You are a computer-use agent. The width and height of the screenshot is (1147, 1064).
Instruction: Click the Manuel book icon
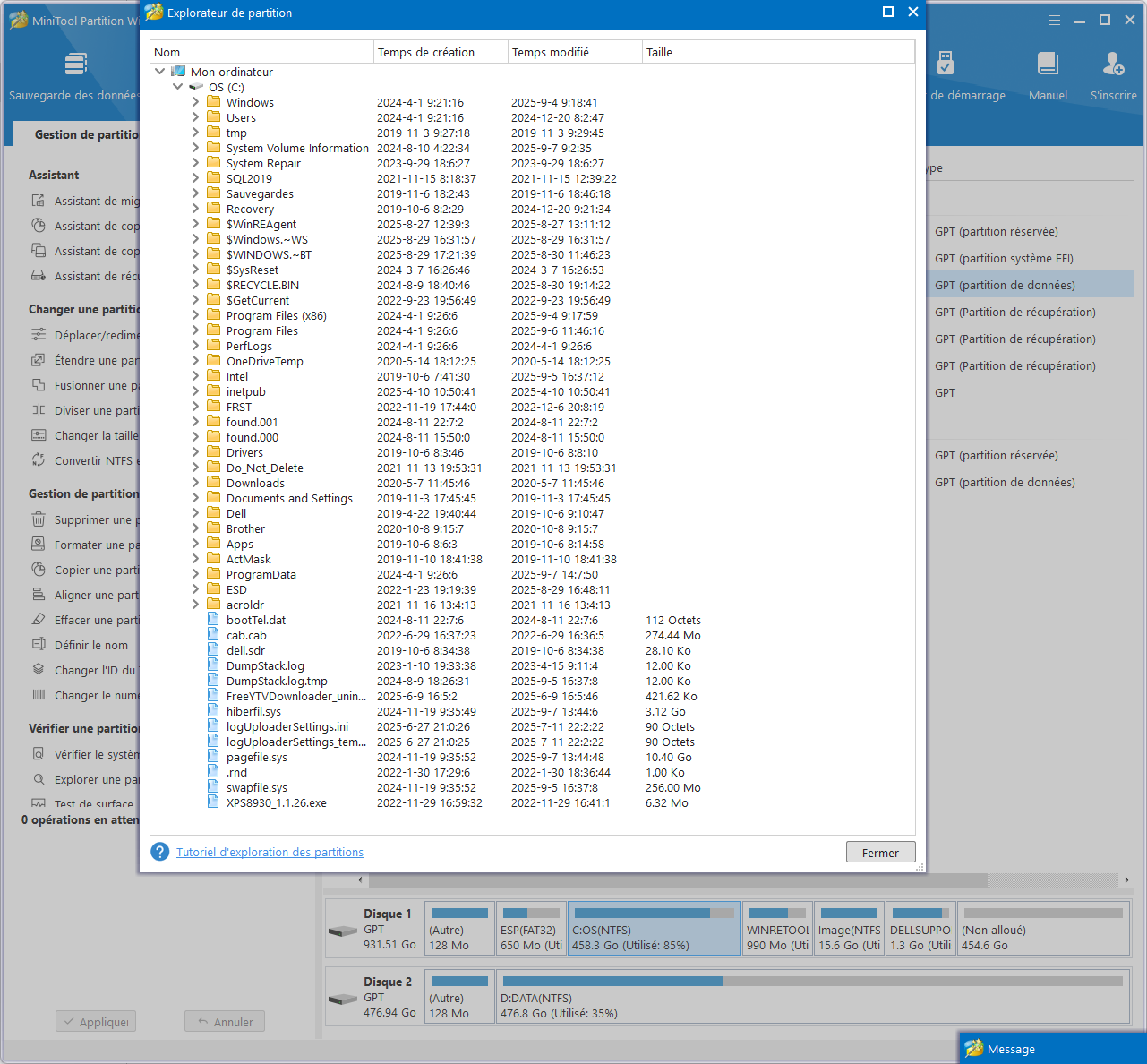point(1048,64)
